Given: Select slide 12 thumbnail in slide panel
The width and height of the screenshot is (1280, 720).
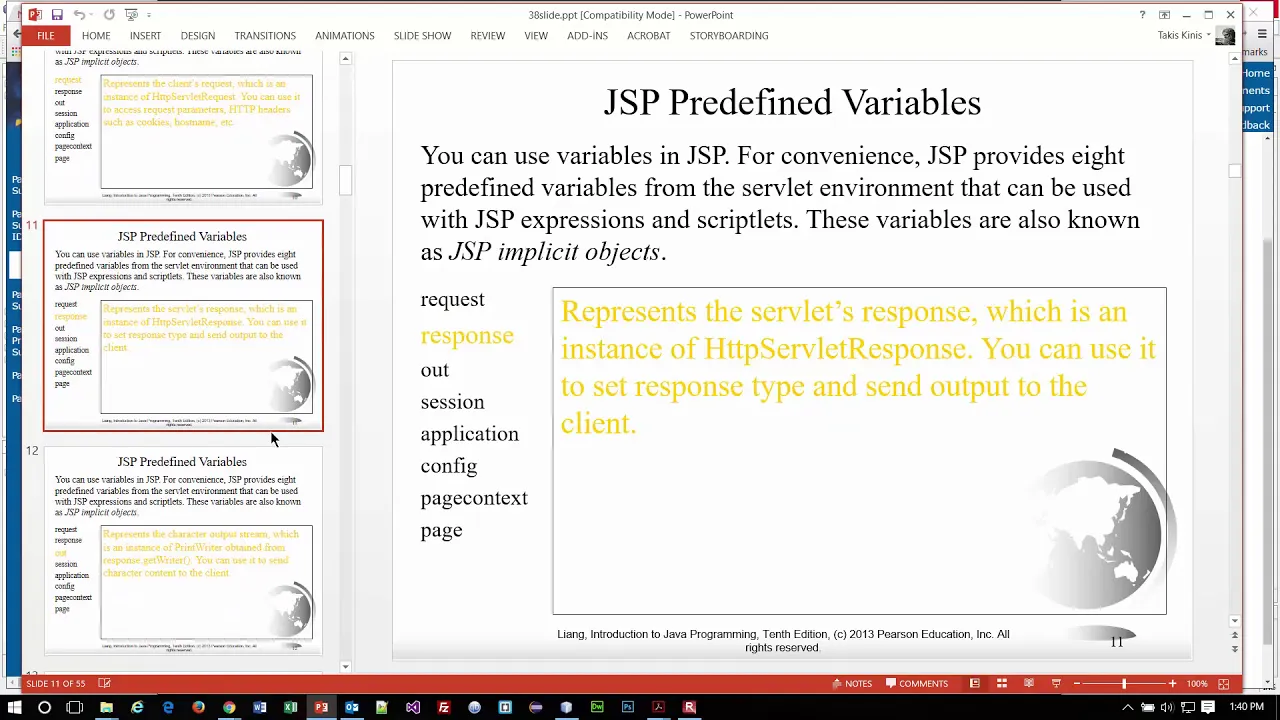Looking at the screenshot, I should coord(183,551).
